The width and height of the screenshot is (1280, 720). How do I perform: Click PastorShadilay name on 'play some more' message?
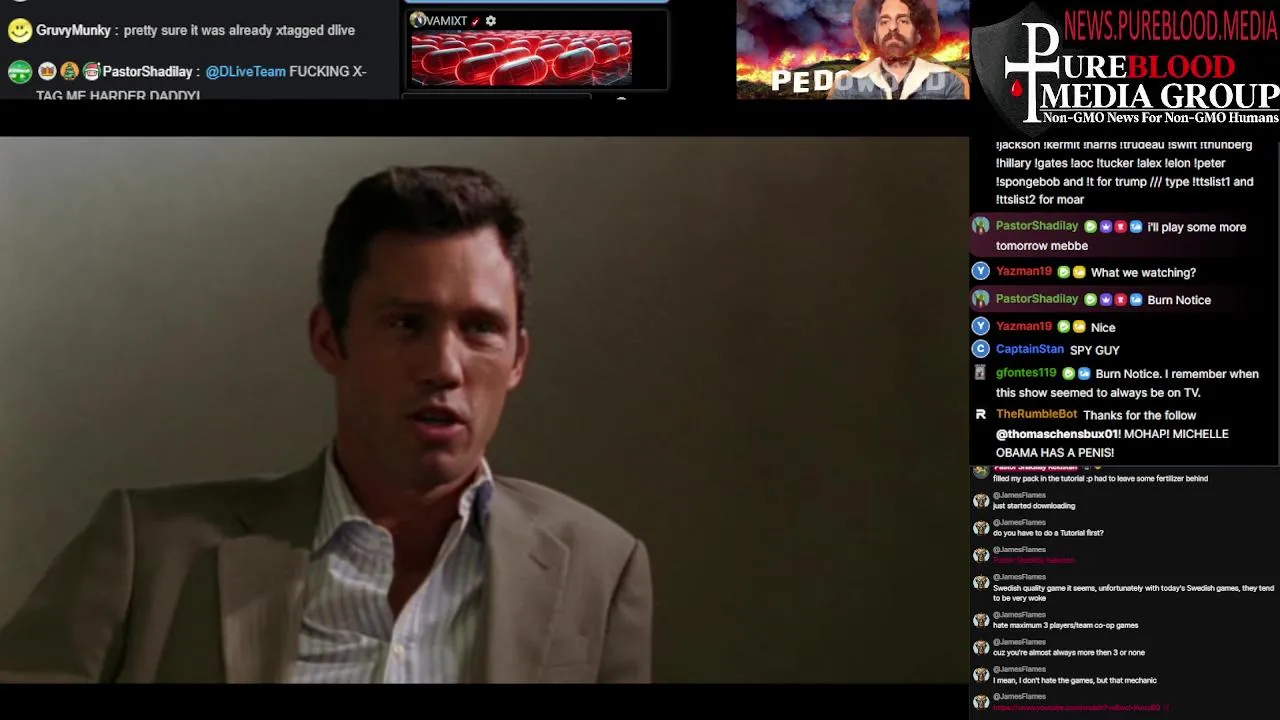[1037, 226]
